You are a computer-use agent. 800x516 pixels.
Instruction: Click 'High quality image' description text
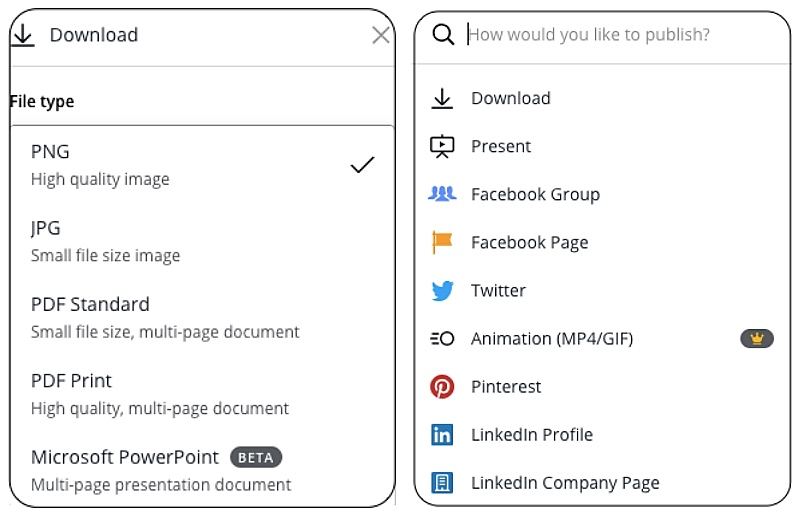100,180
